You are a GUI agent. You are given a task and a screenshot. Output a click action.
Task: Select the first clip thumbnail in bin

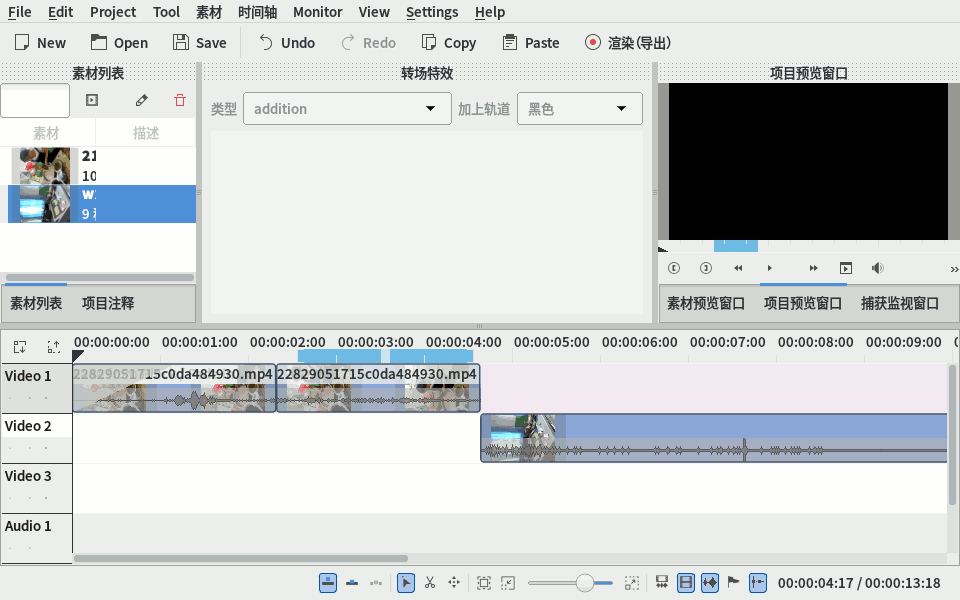point(45,166)
